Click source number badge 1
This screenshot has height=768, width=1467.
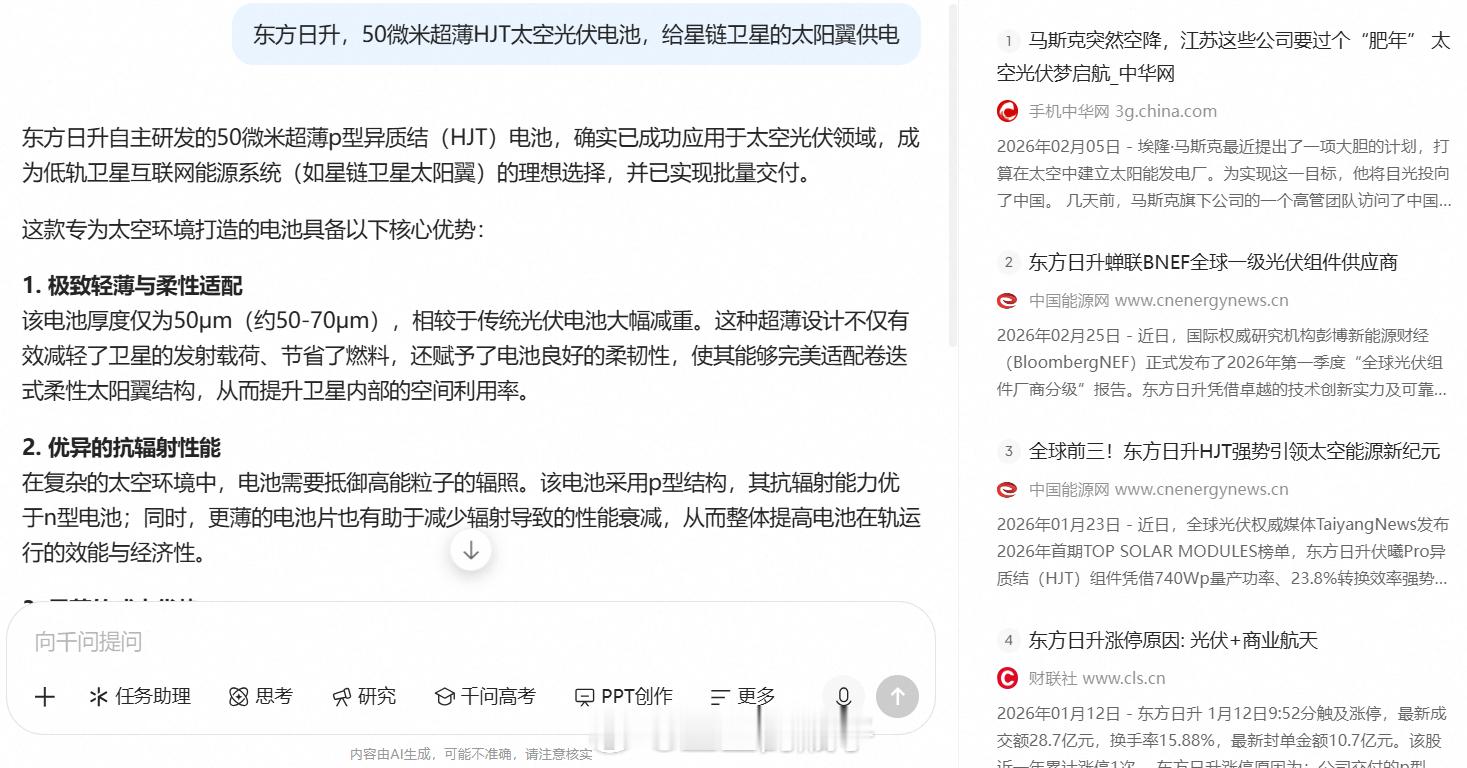click(1008, 41)
